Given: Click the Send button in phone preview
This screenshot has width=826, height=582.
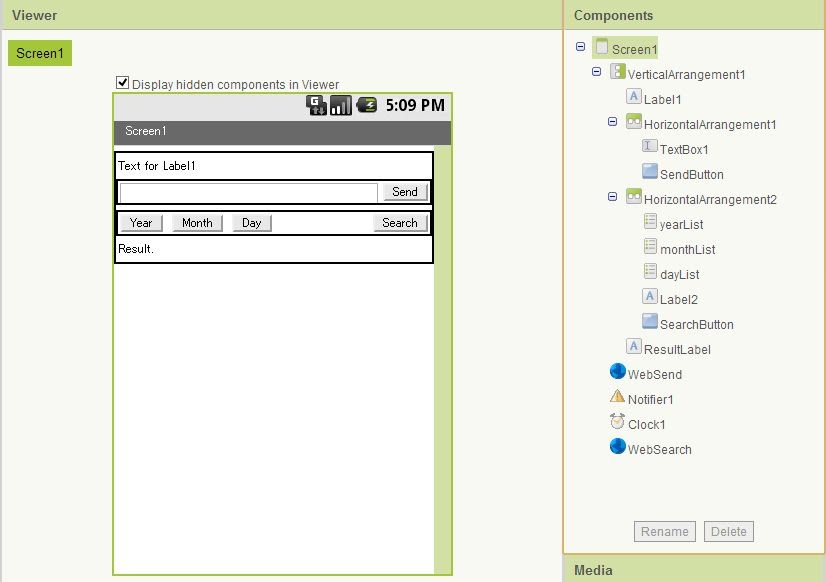Looking at the screenshot, I should pos(405,192).
